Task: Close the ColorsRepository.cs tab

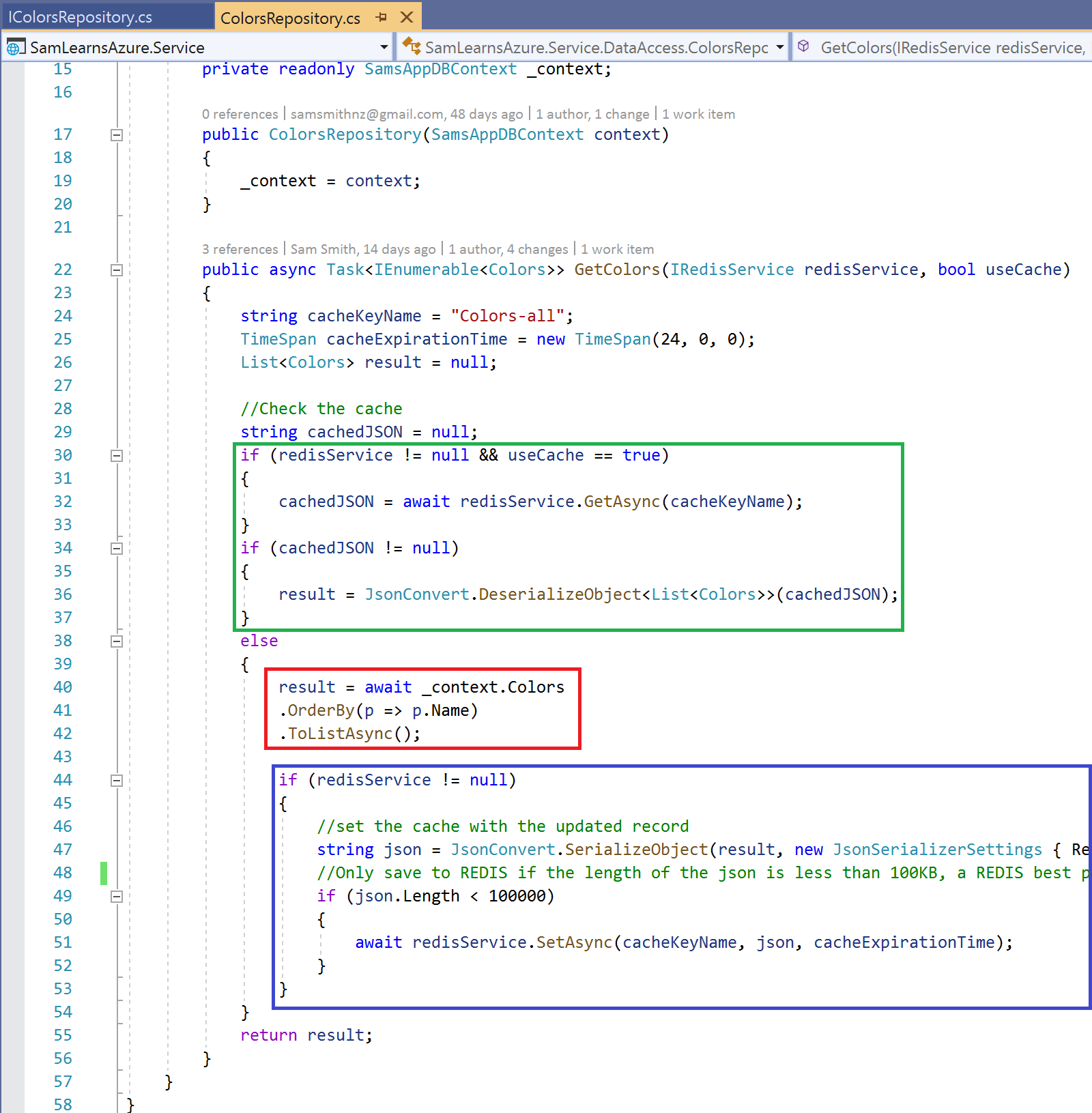Action: (407, 17)
